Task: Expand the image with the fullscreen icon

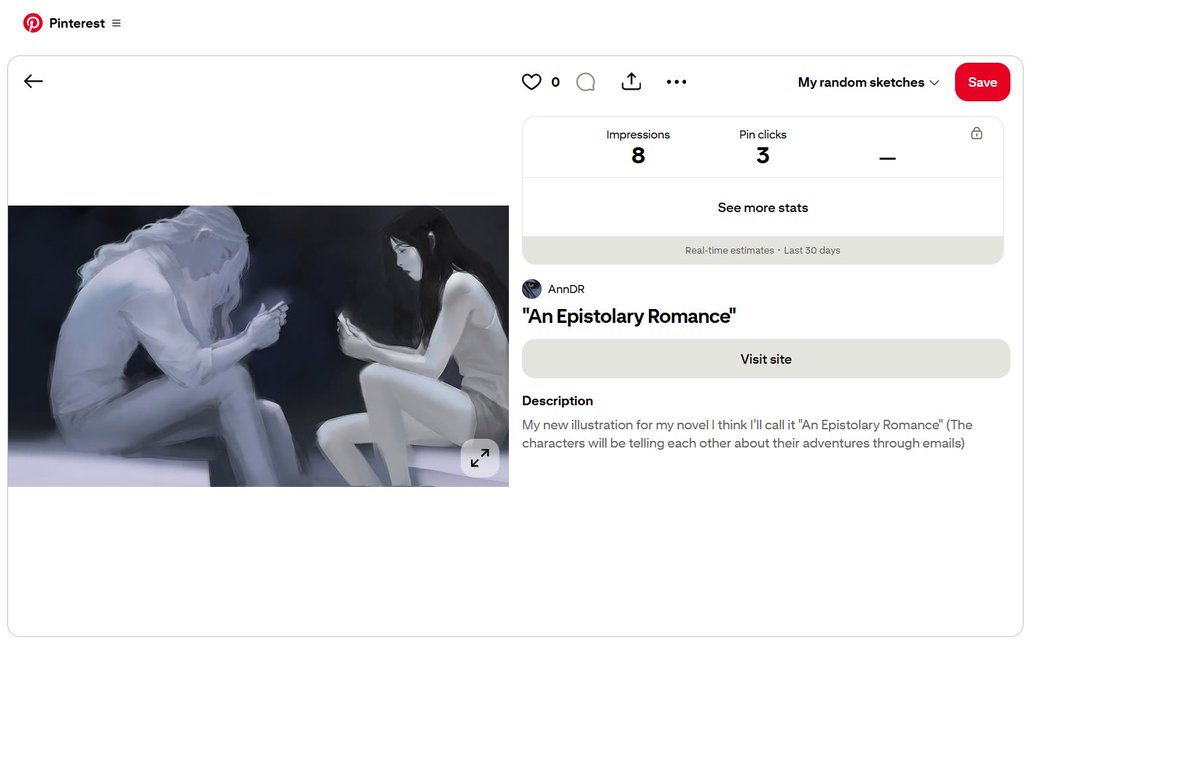Action: point(480,458)
